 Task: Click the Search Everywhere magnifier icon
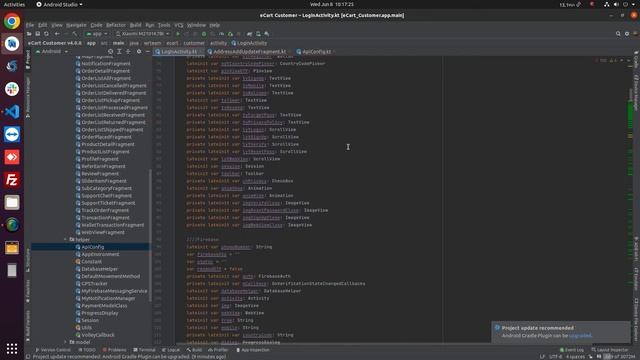point(618,34)
